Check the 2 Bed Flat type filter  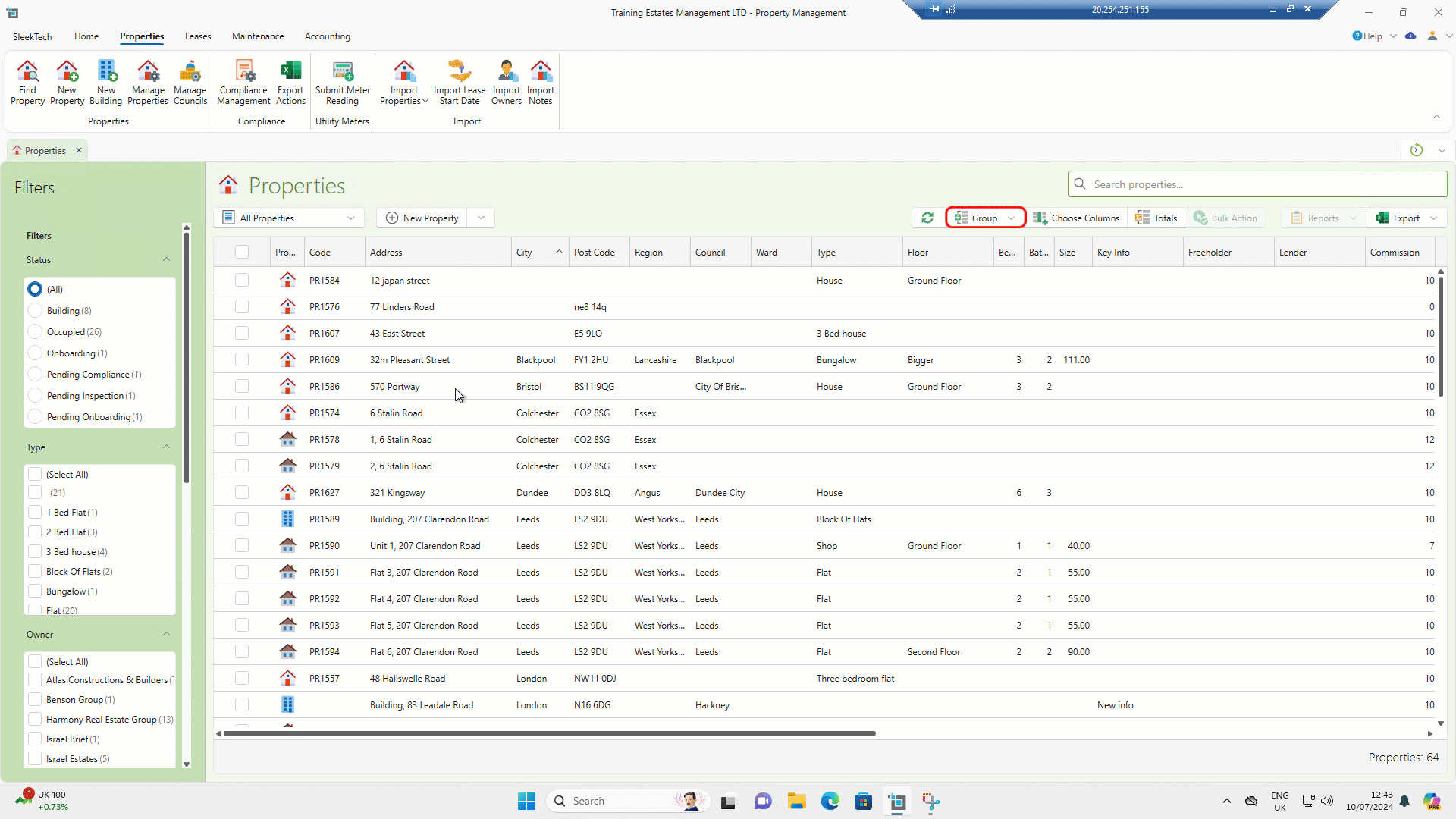click(x=35, y=532)
